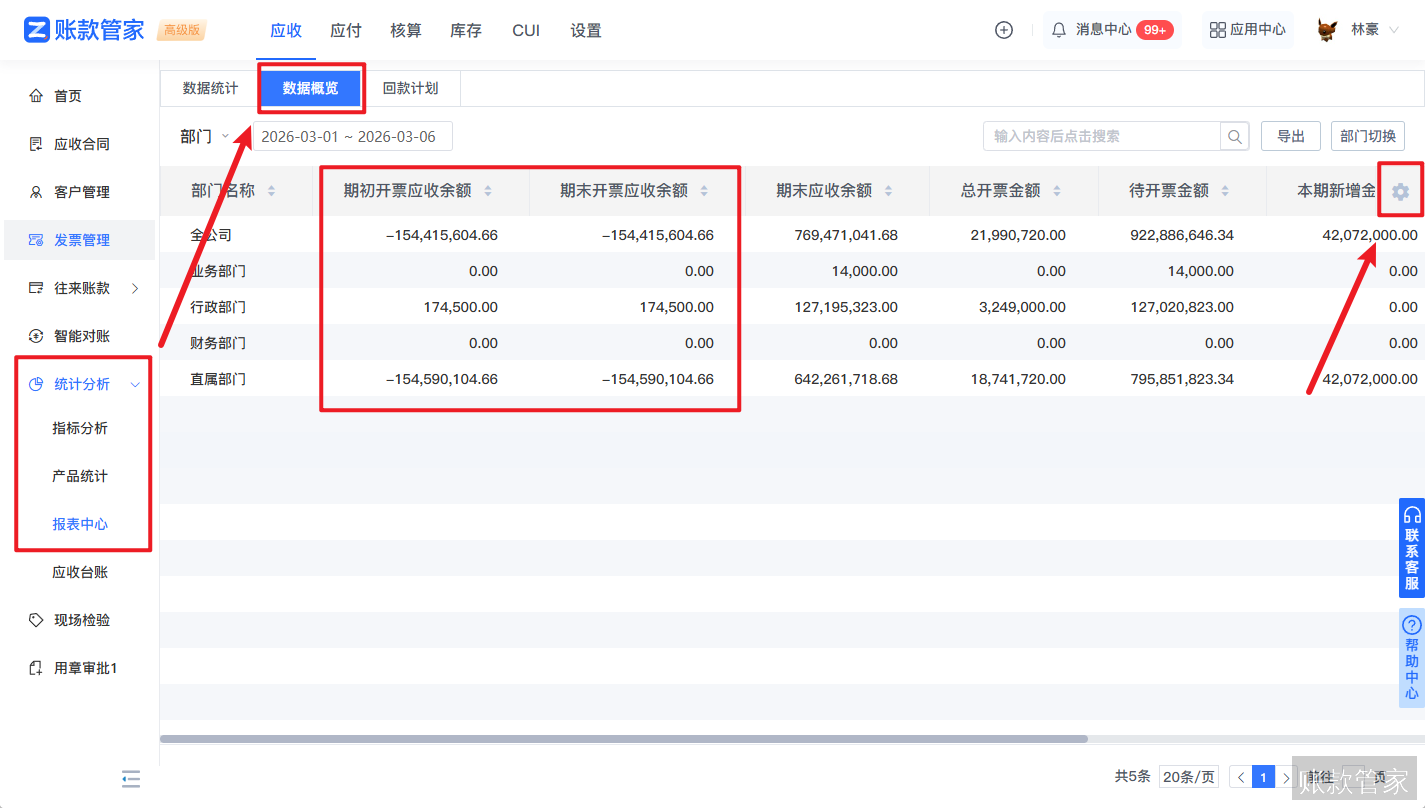Sort by 待开票金额 column
This screenshot has width=1425, height=808.
[x=1225, y=191]
